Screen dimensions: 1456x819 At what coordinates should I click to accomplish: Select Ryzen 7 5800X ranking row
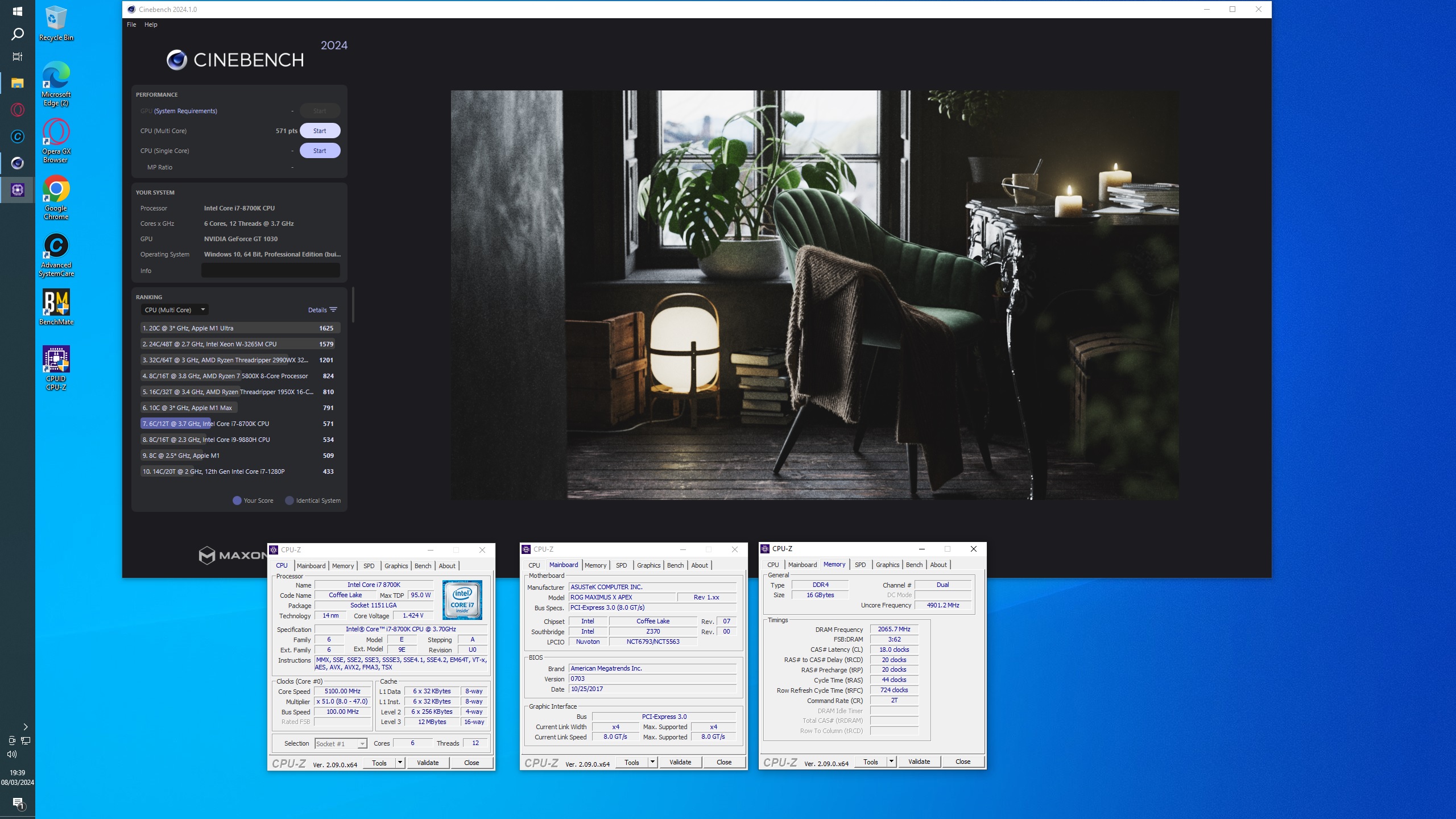click(x=240, y=376)
